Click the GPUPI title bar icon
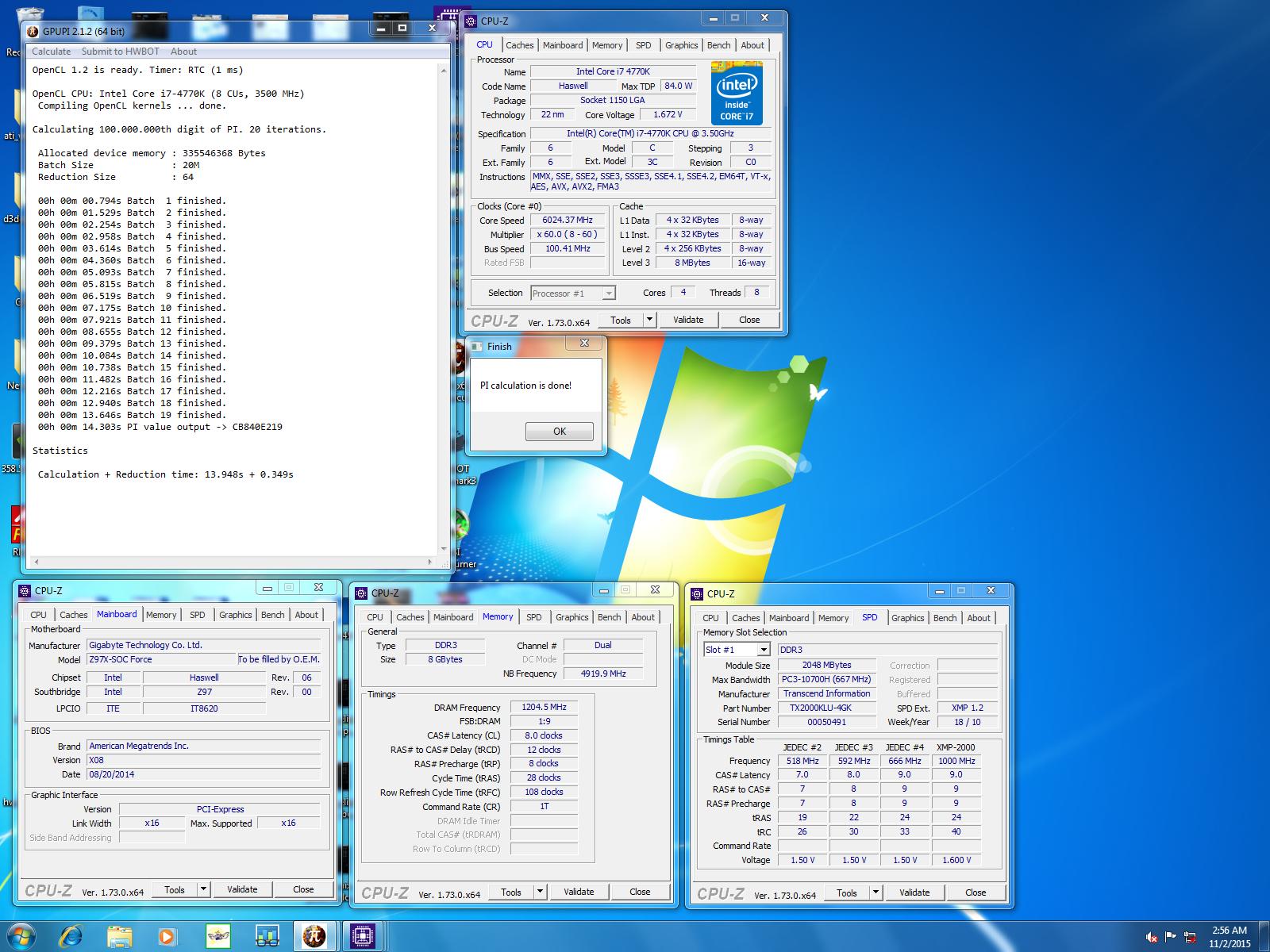This screenshot has width=1270, height=952. click(33, 32)
